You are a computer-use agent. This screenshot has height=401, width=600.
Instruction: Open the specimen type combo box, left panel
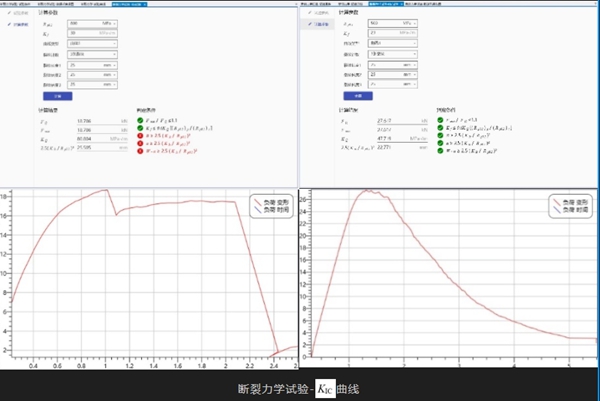[x=92, y=54]
